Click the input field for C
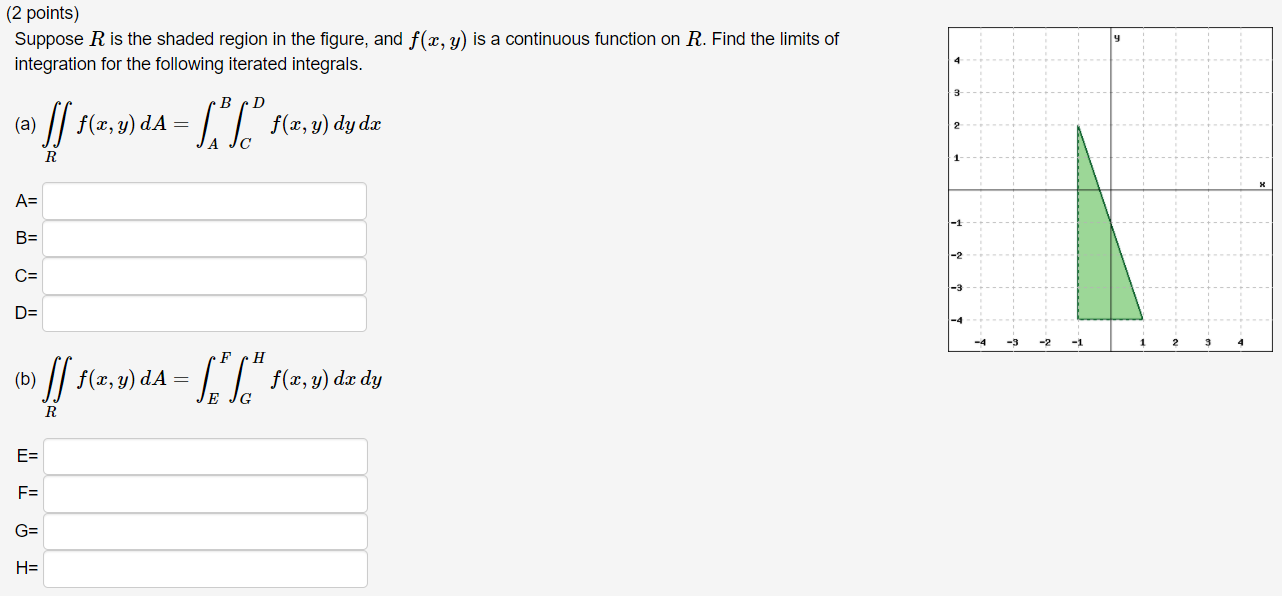This screenshot has width=1282, height=596. 204,276
